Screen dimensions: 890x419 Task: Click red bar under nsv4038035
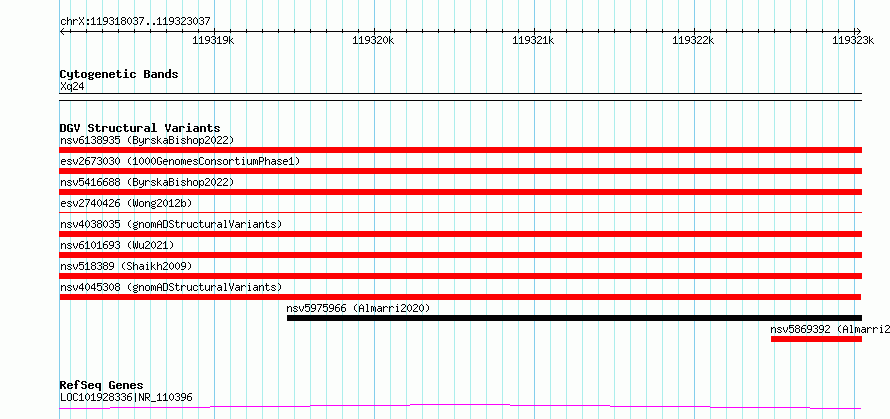point(460,234)
